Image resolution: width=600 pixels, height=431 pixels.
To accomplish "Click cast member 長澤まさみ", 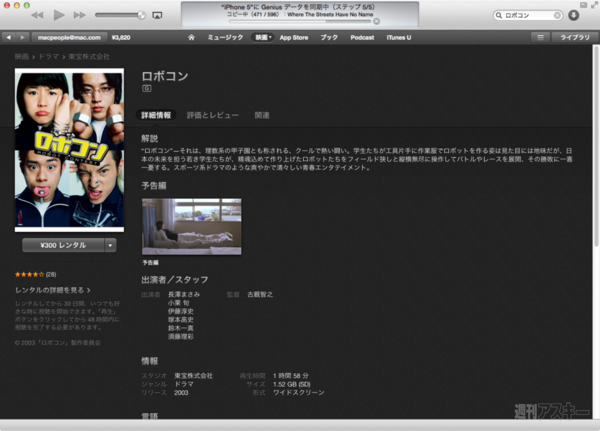I will (184, 294).
